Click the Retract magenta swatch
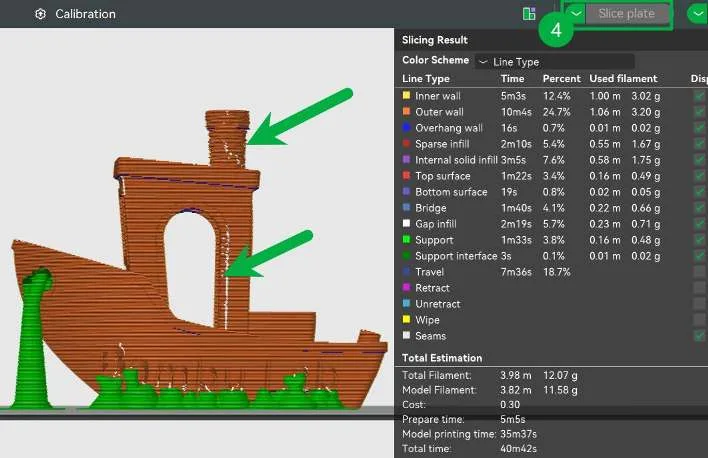708x458 pixels. tap(406, 287)
